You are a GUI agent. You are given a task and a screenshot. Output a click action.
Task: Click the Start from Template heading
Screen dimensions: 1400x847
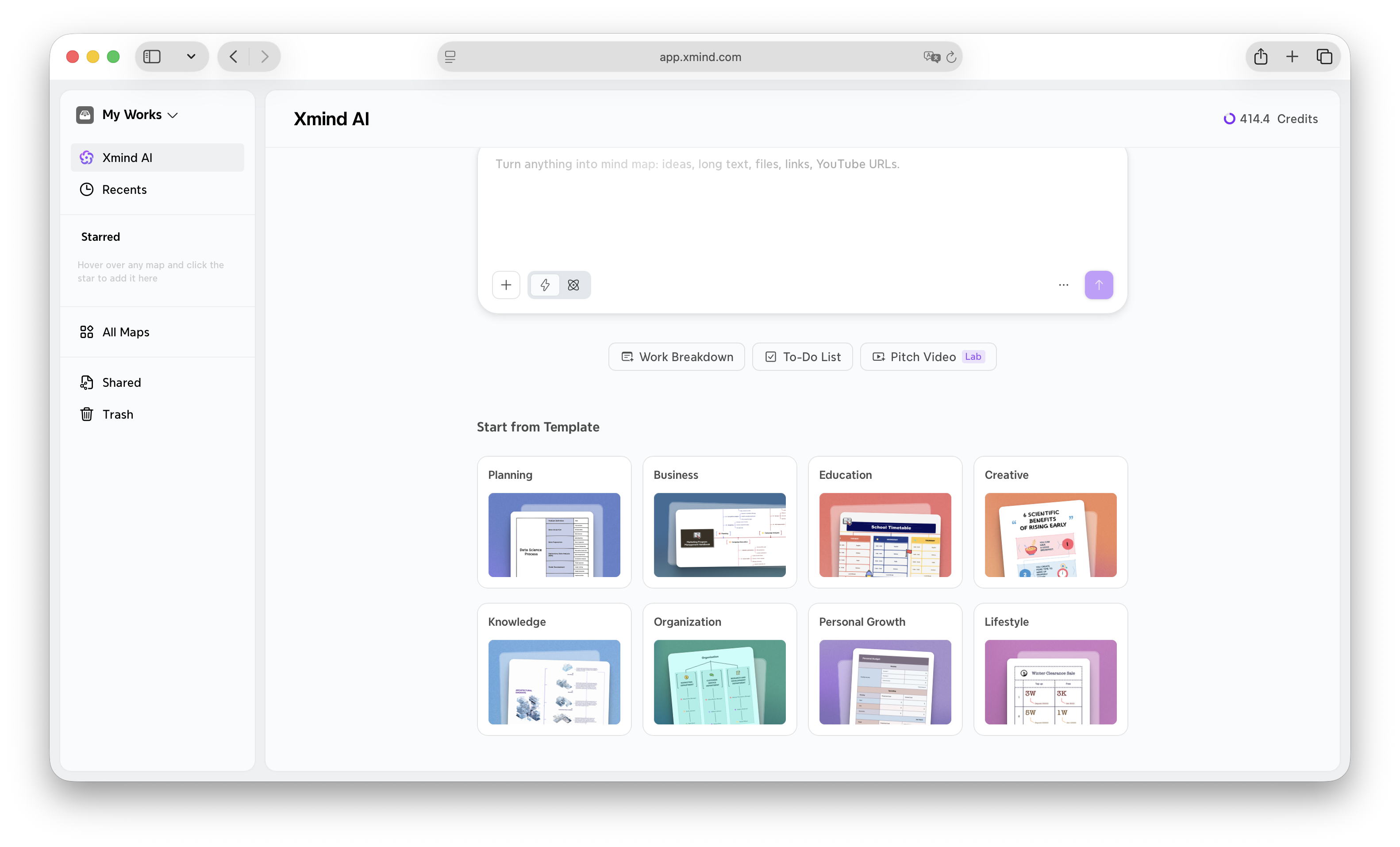click(x=538, y=427)
